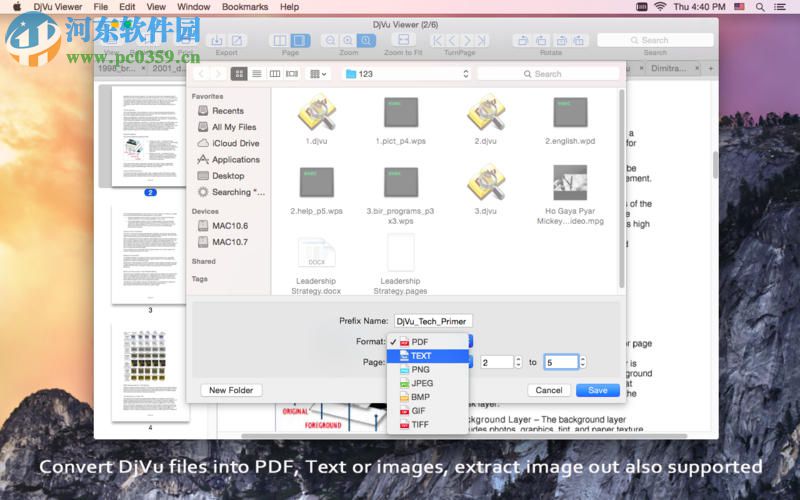The height and width of the screenshot is (500, 800).
Task: Choose JPEG format option
Action: click(x=428, y=383)
